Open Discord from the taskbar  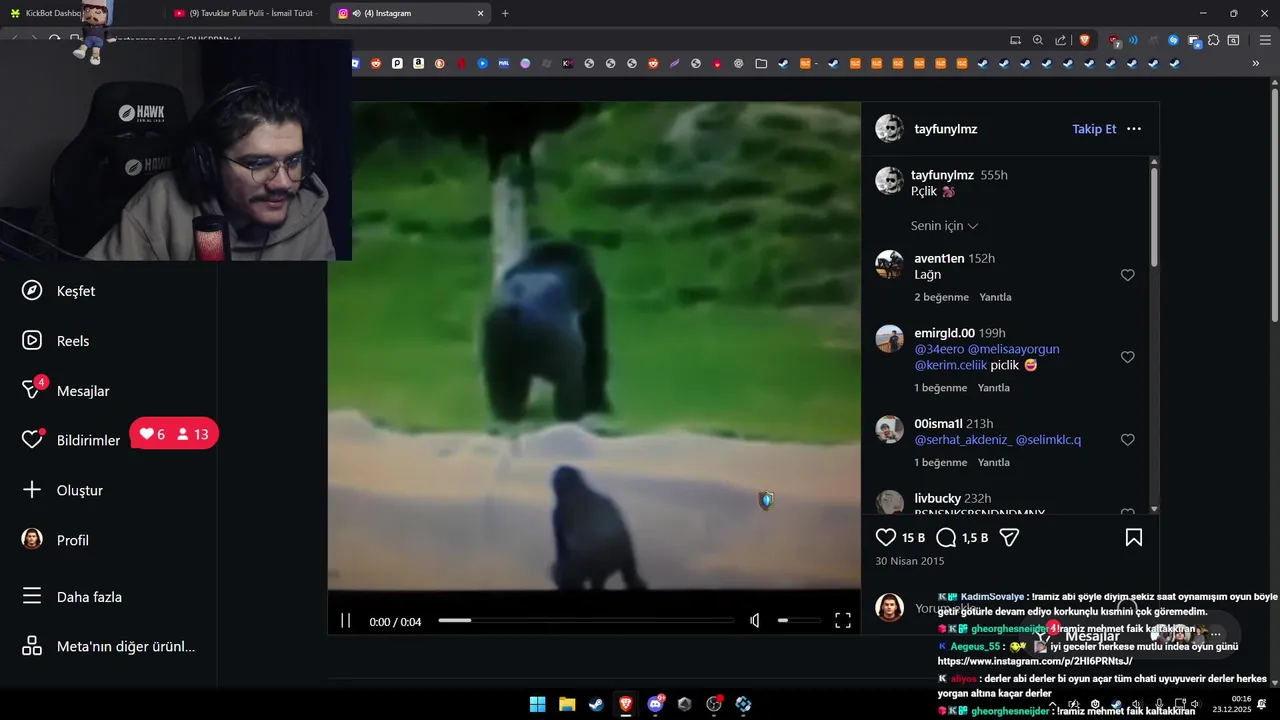(x=656, y=704)
